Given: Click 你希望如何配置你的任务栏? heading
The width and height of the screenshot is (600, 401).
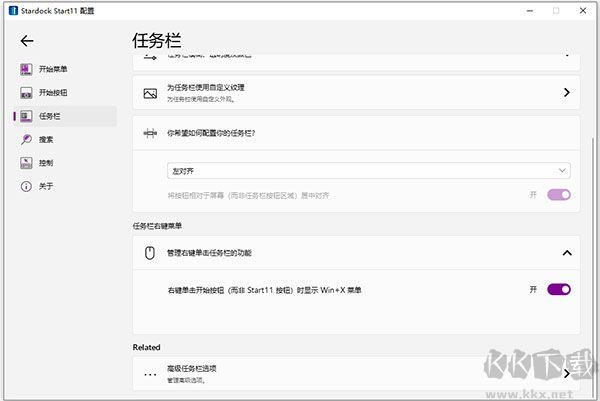Looking at the screenshot, I should pos(211,133).
